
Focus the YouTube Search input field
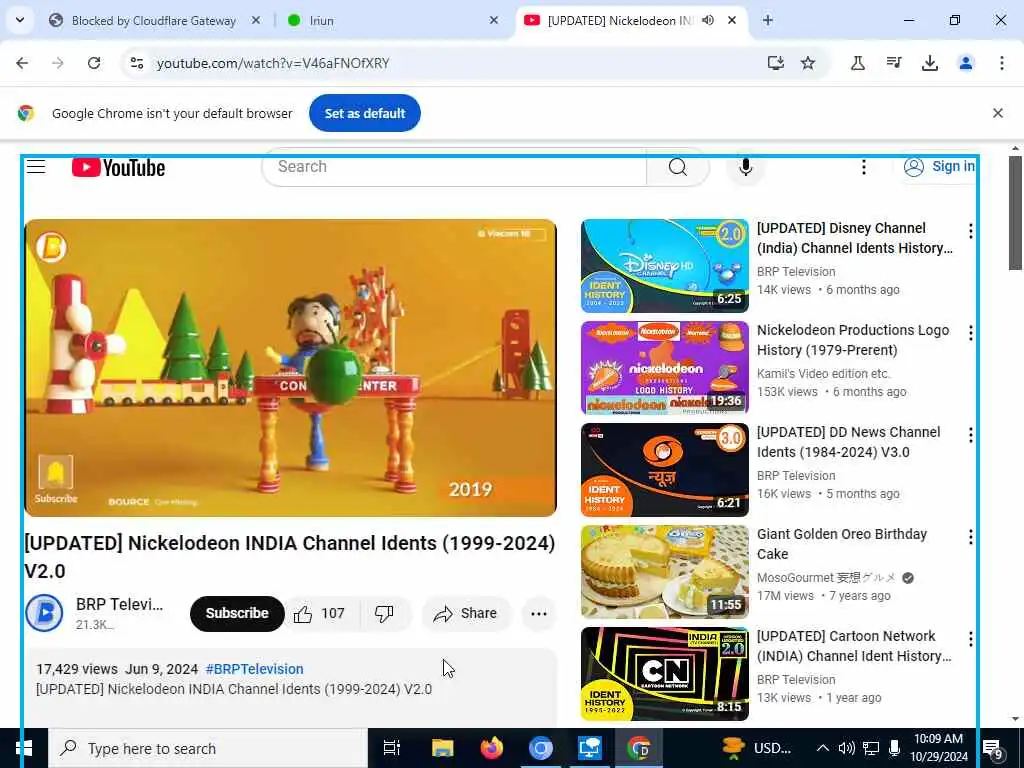(x=454, y=167)
